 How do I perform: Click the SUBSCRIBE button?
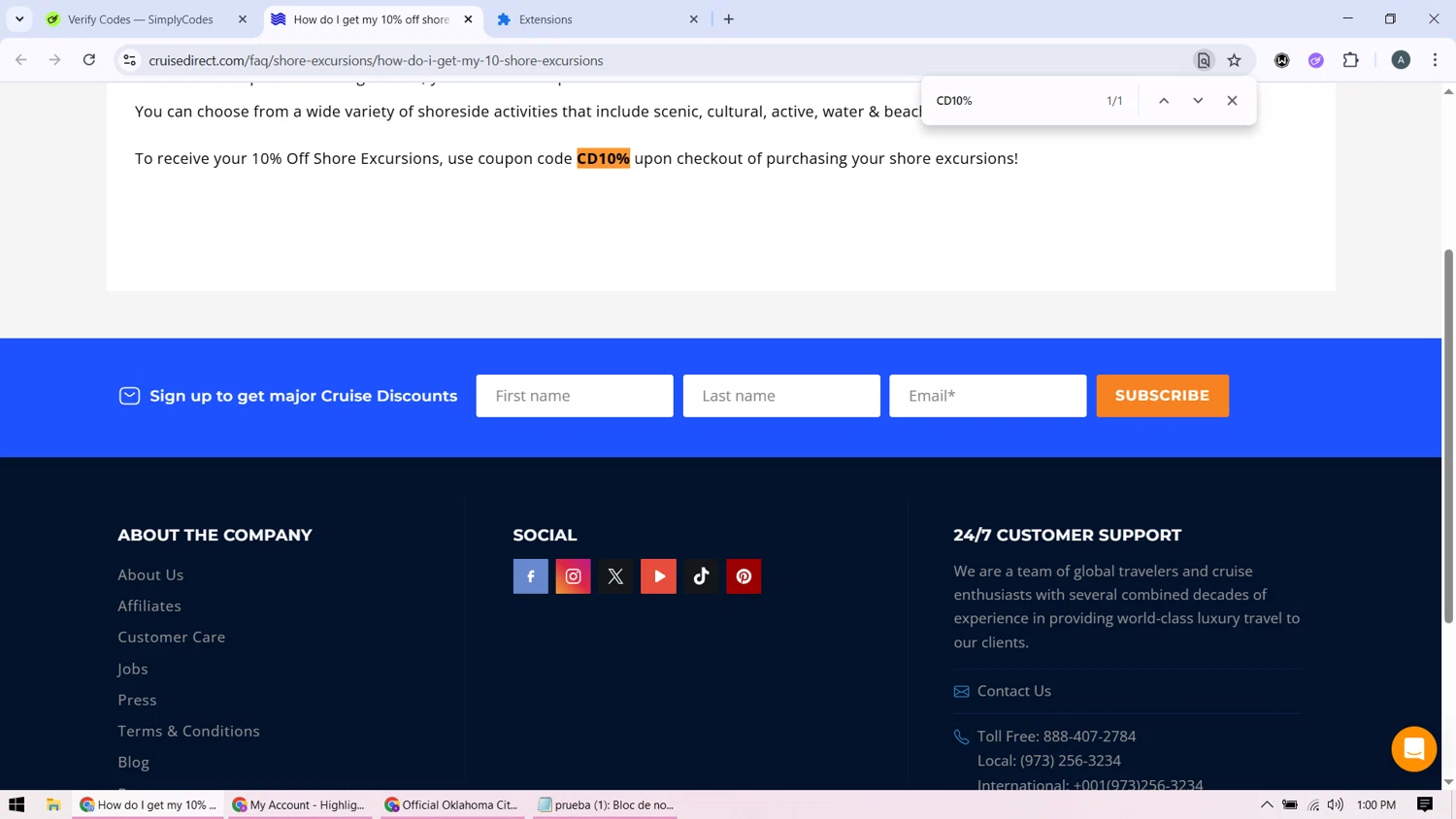1162,396
